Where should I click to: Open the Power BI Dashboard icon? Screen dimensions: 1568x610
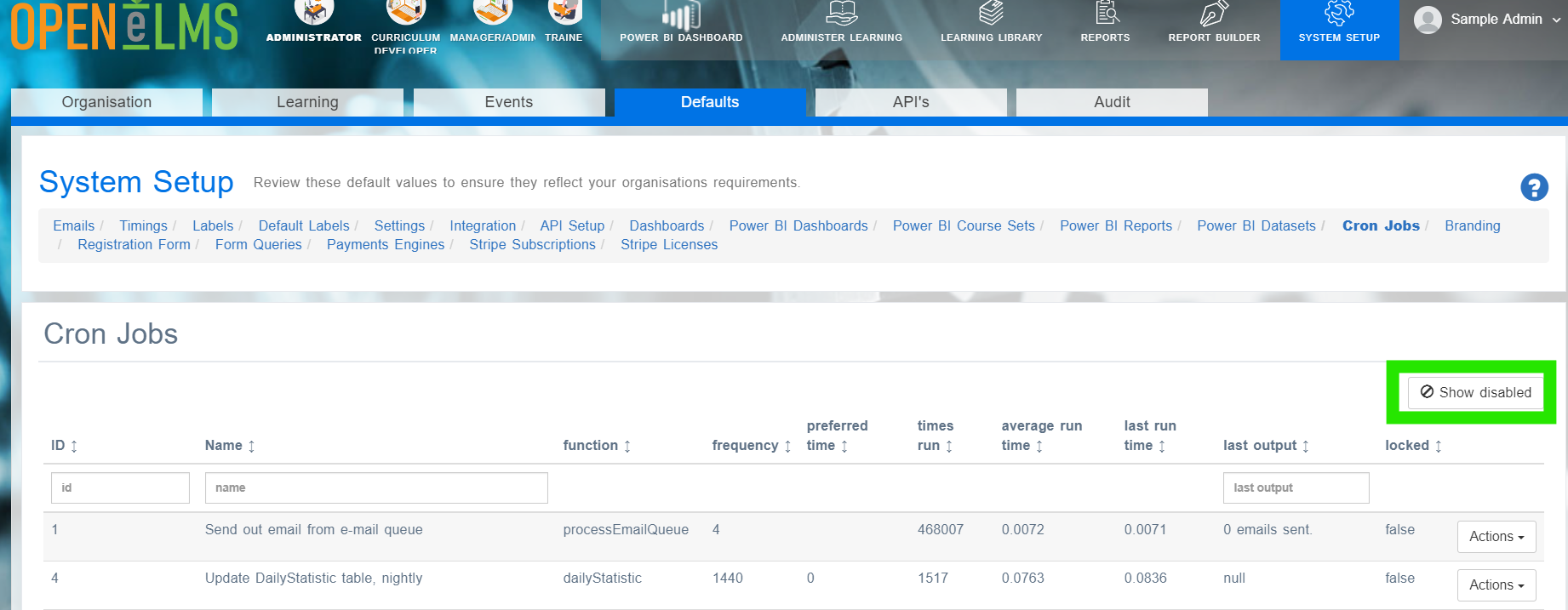681,14
